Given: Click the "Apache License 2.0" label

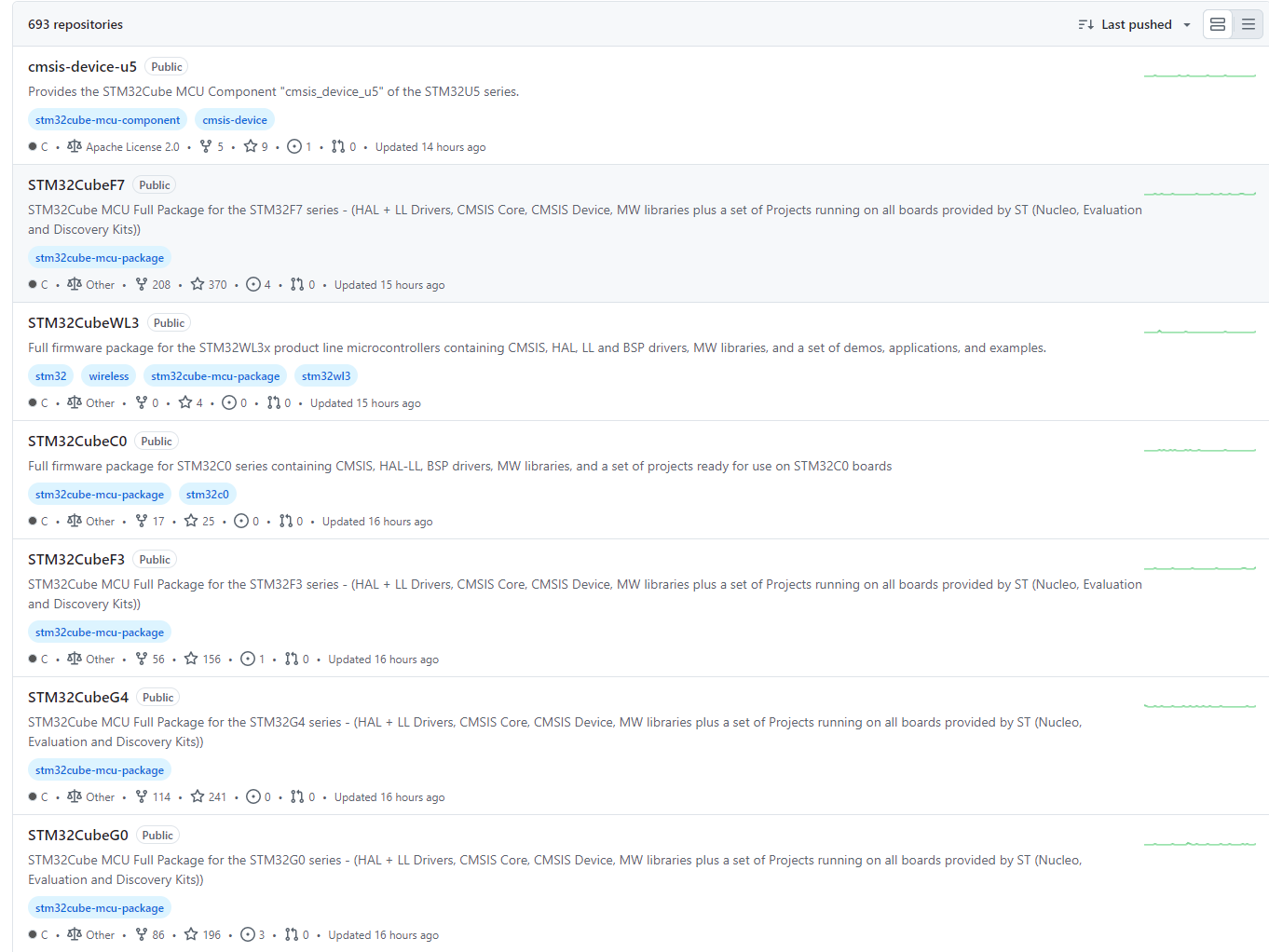Looking at the screenshot, I should click(x=132, y=147).
